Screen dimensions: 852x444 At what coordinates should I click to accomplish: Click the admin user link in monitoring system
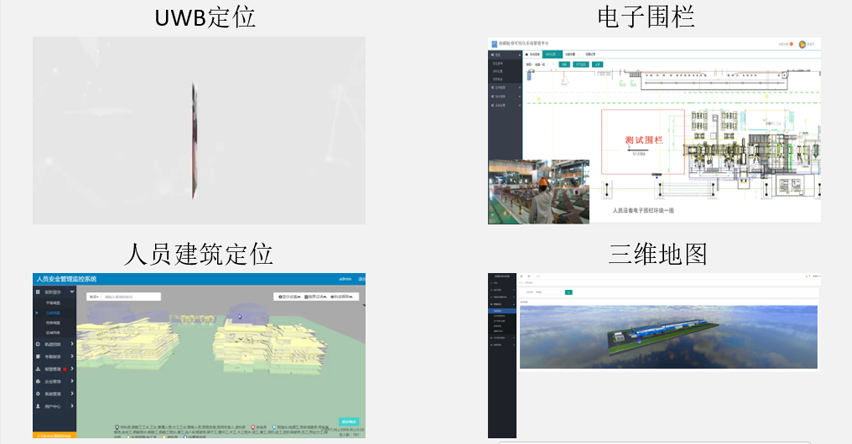pos(345,279)
